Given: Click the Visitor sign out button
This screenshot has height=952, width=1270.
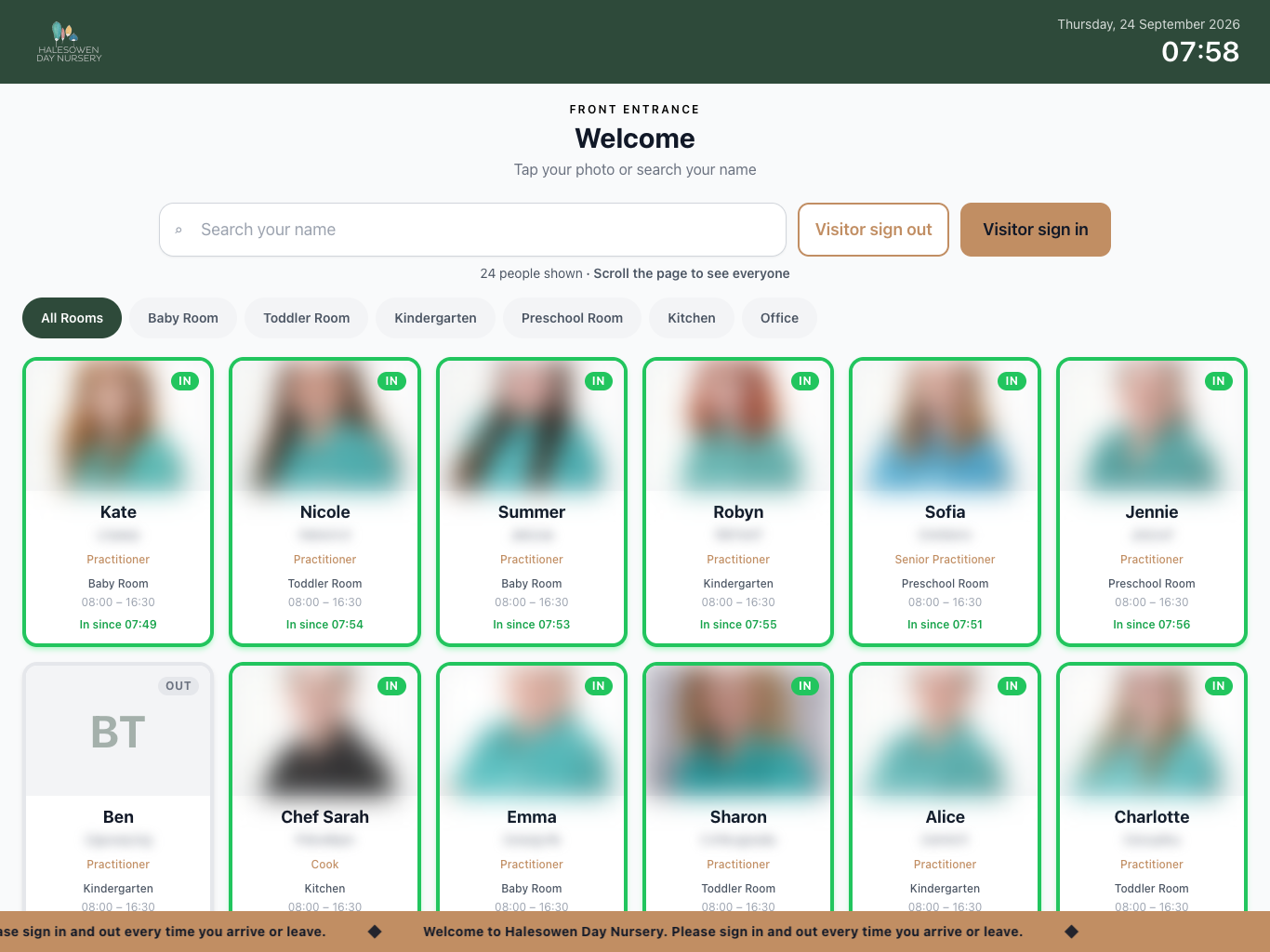Looking at the screenshot, I should [873, 230].
